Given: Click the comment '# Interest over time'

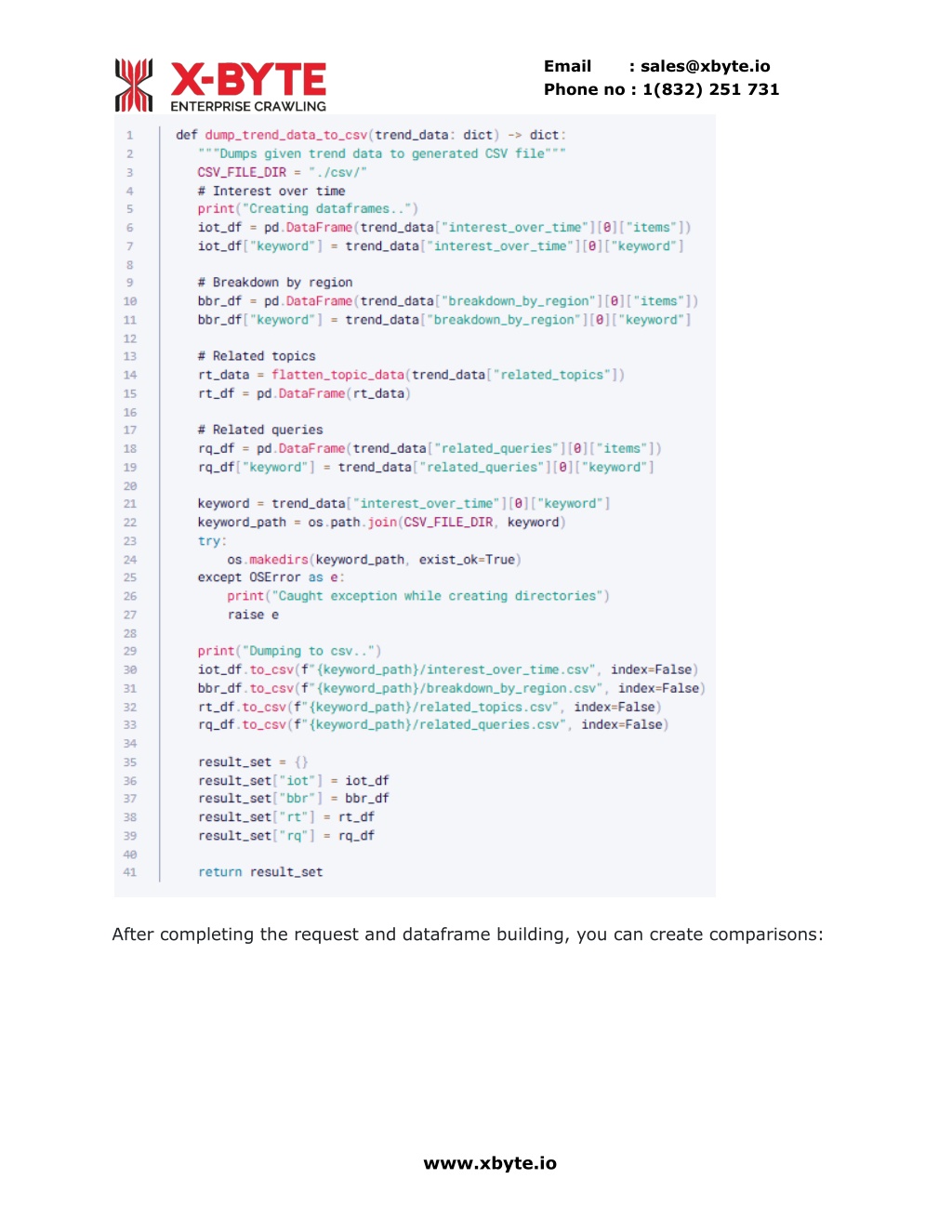Looking at the screenshot, I should click(271, 191).
